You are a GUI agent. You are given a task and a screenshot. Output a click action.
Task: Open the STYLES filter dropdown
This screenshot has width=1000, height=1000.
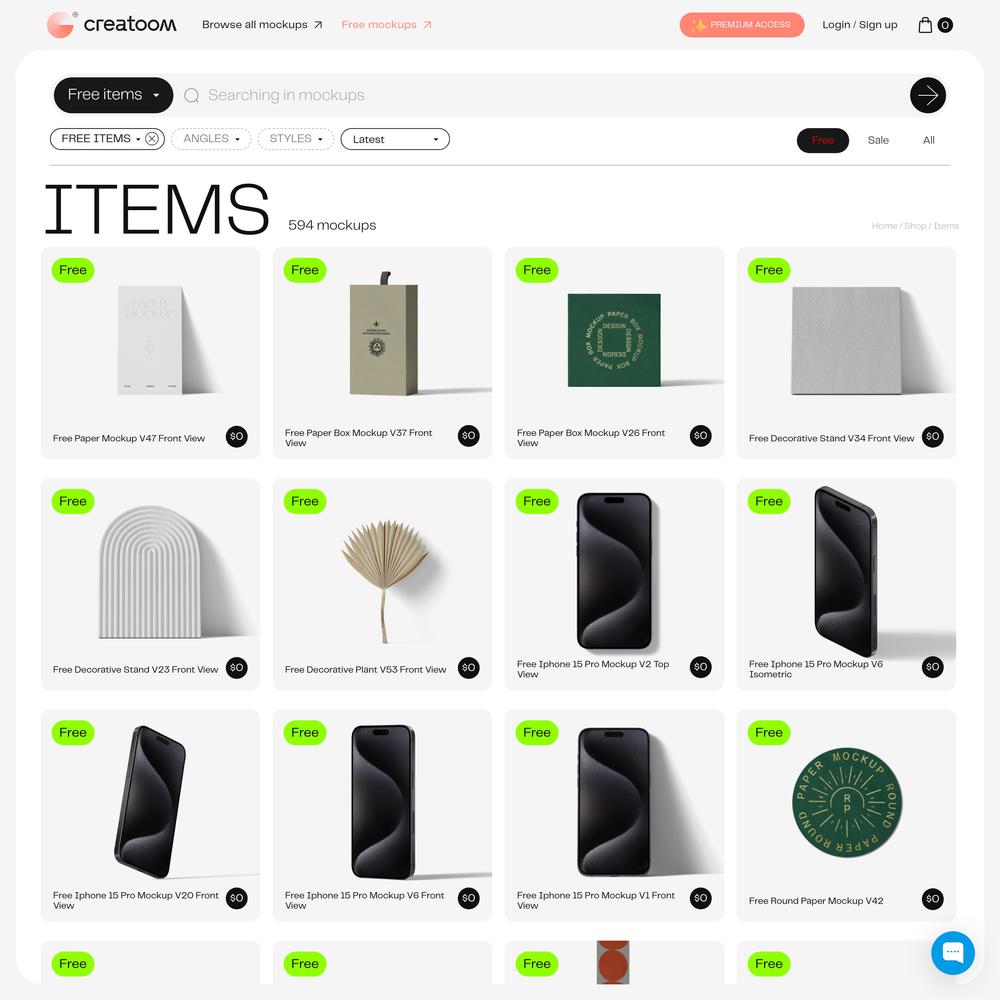pyautogui.click(x=296, y=139)
